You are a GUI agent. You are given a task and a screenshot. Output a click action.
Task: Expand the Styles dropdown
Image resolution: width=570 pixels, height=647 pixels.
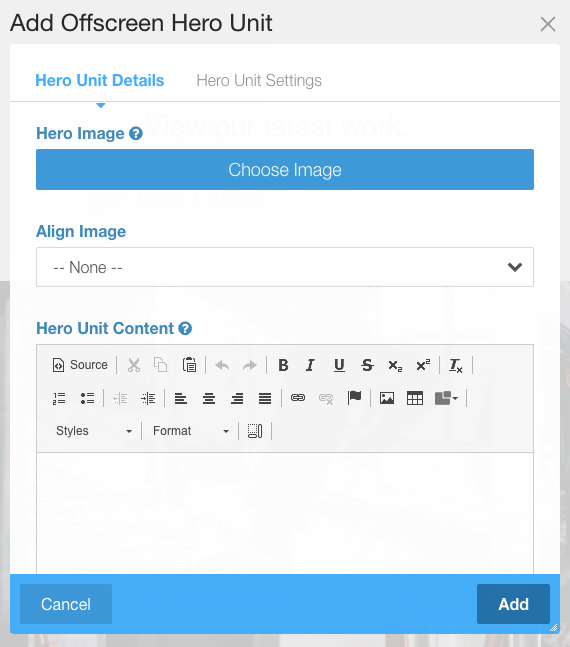pyautogui.click(x=94, y=431)
